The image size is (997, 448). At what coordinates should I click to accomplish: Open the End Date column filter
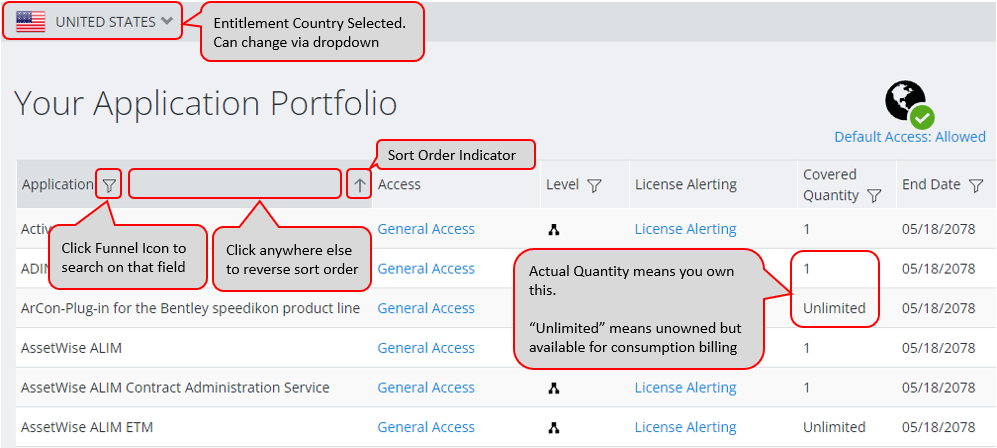978,185
